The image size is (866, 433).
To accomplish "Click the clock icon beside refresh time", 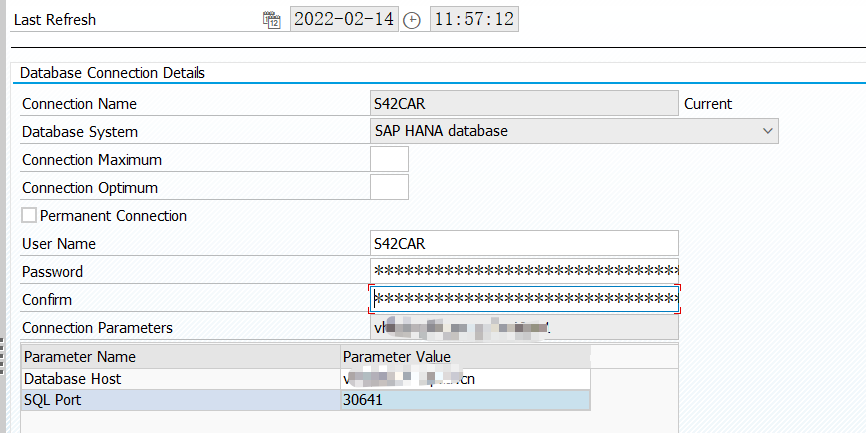I will tap(412, 21).
